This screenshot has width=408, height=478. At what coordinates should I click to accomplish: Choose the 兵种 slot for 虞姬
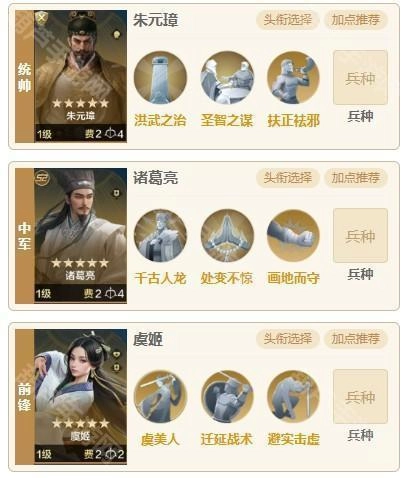(360, 397)
